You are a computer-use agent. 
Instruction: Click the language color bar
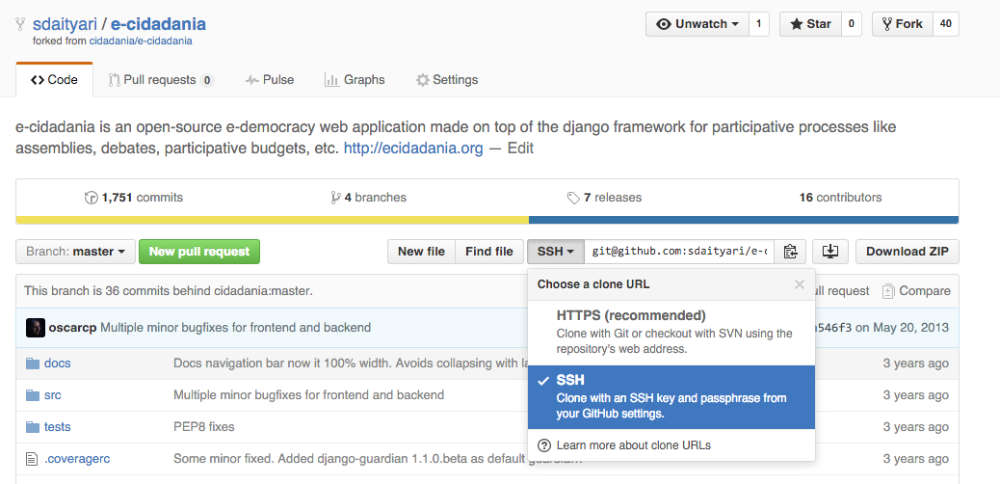(x=487, y=219)
